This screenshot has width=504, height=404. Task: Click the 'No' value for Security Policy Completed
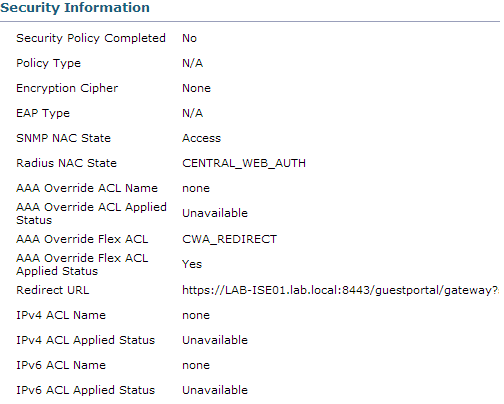pos(189,38)
